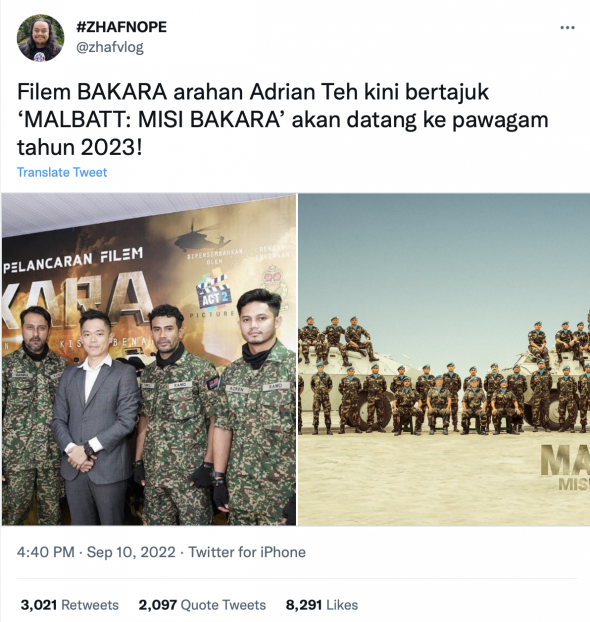This screenshot has width=590, height=622.
Task: Open the Pelancaran Filem launch photo
Action: (x=149, y=359)
